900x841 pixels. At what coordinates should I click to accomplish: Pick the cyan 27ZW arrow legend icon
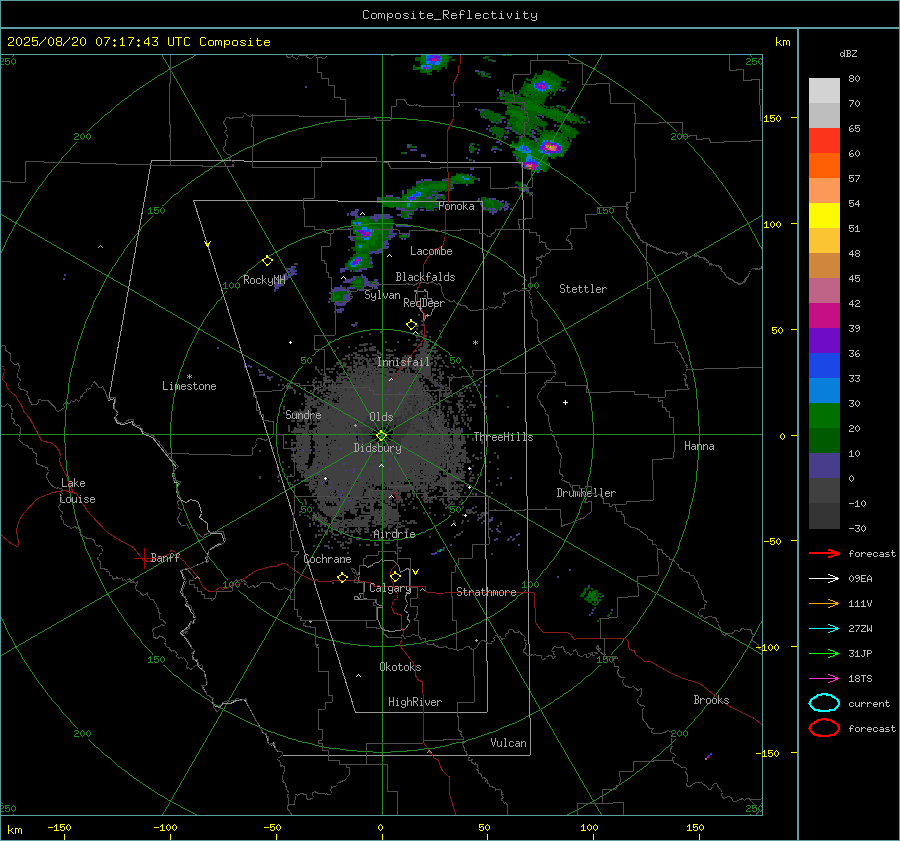(824, 629)
